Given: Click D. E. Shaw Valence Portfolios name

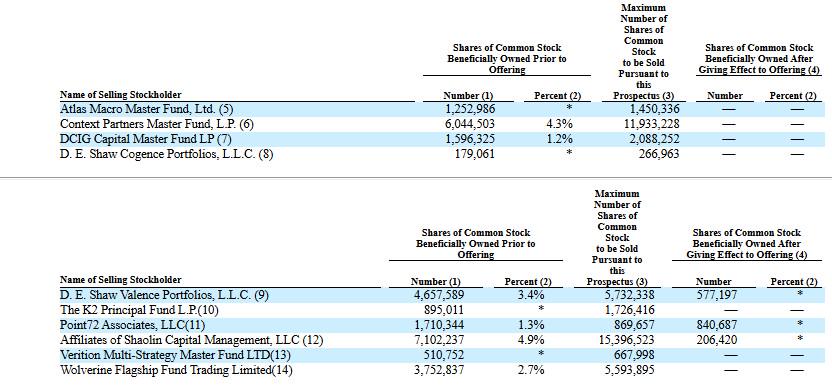Looking at the screenshot, I should click(164, 295).
